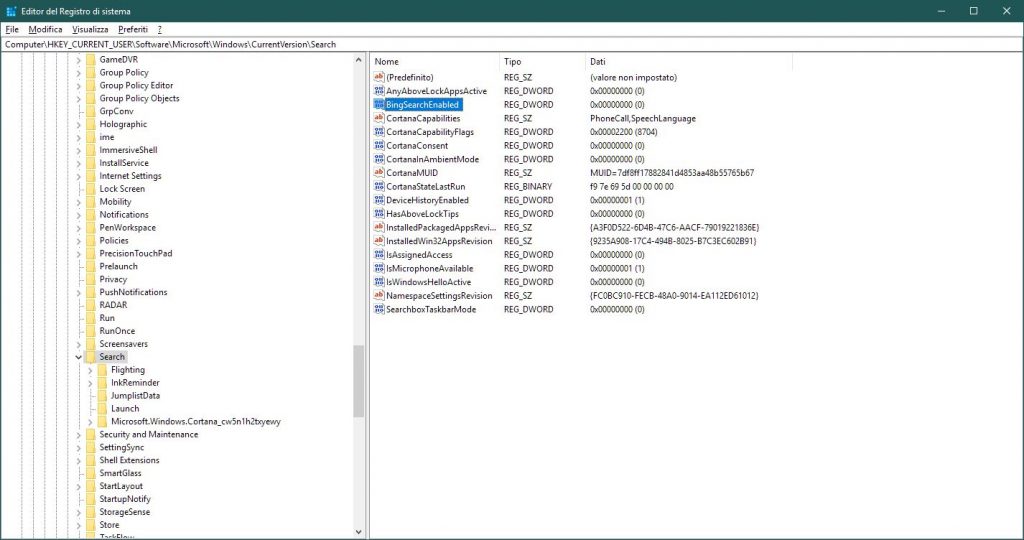The width and height of the screenshot is (1024, 540).
Task: Click the CortanaCapabilities string value icon
Action: (379, 118)
